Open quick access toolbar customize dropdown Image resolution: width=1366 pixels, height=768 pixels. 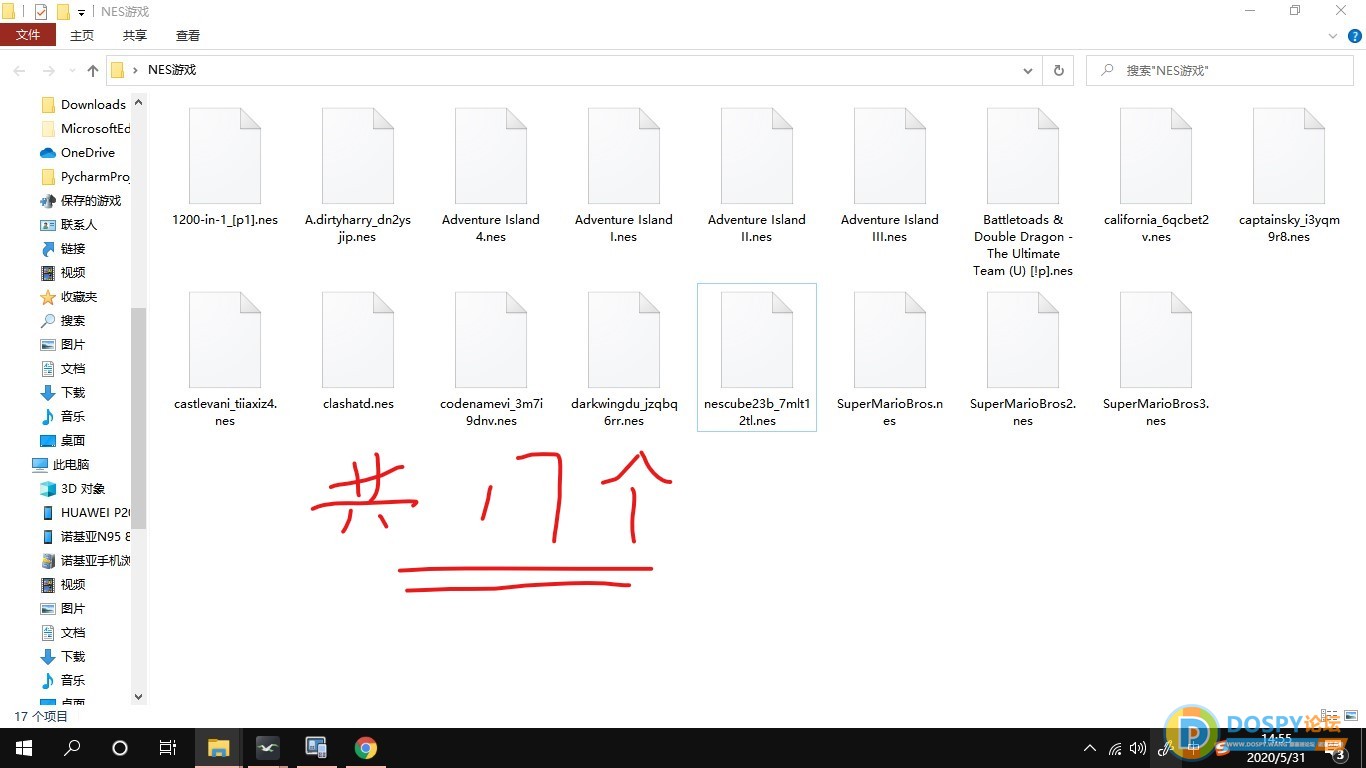81,12
